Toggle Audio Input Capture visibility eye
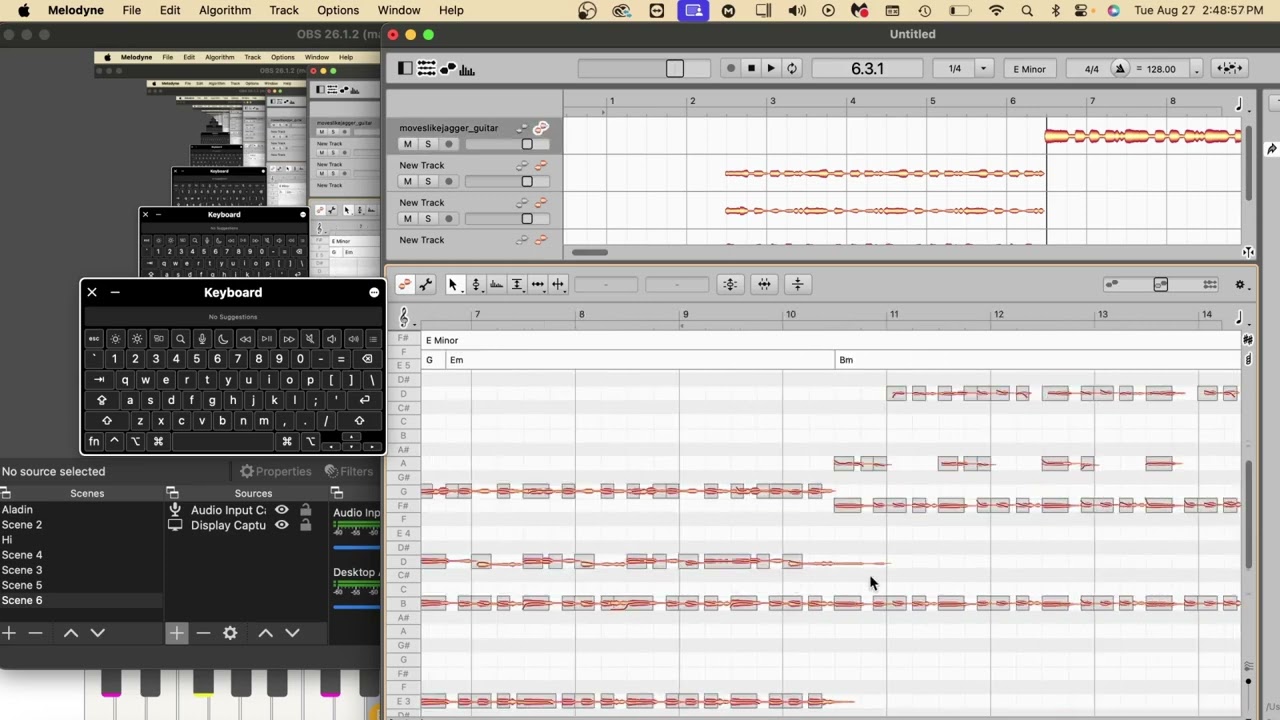The height and width of the screenshot is (720, 1280). point(282,510)
